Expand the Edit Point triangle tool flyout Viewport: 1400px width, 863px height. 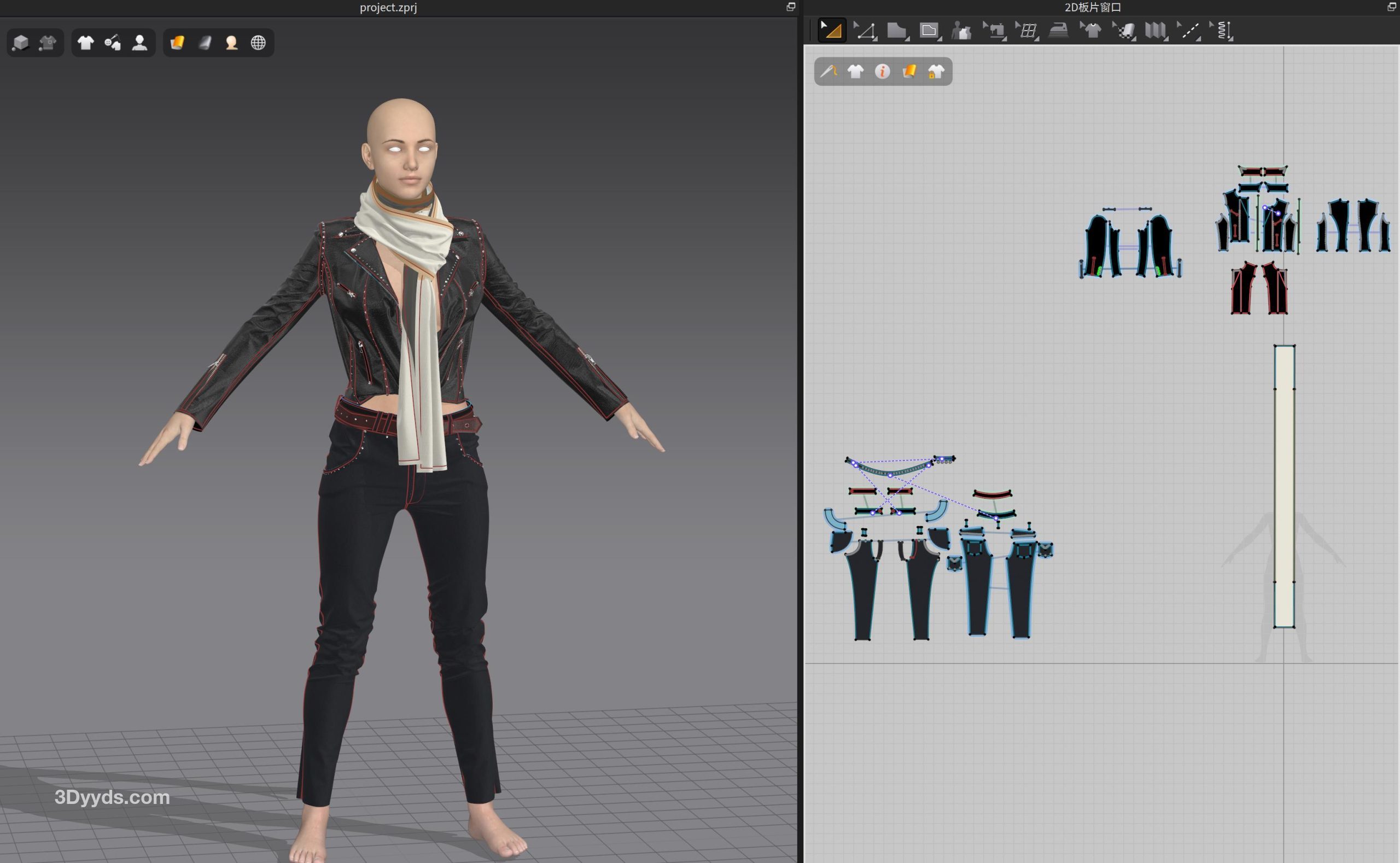click(x=875, y=39)
